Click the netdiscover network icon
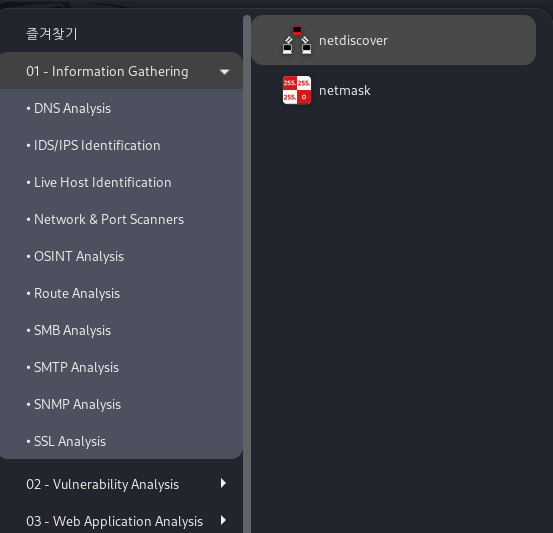 point(297,40)
